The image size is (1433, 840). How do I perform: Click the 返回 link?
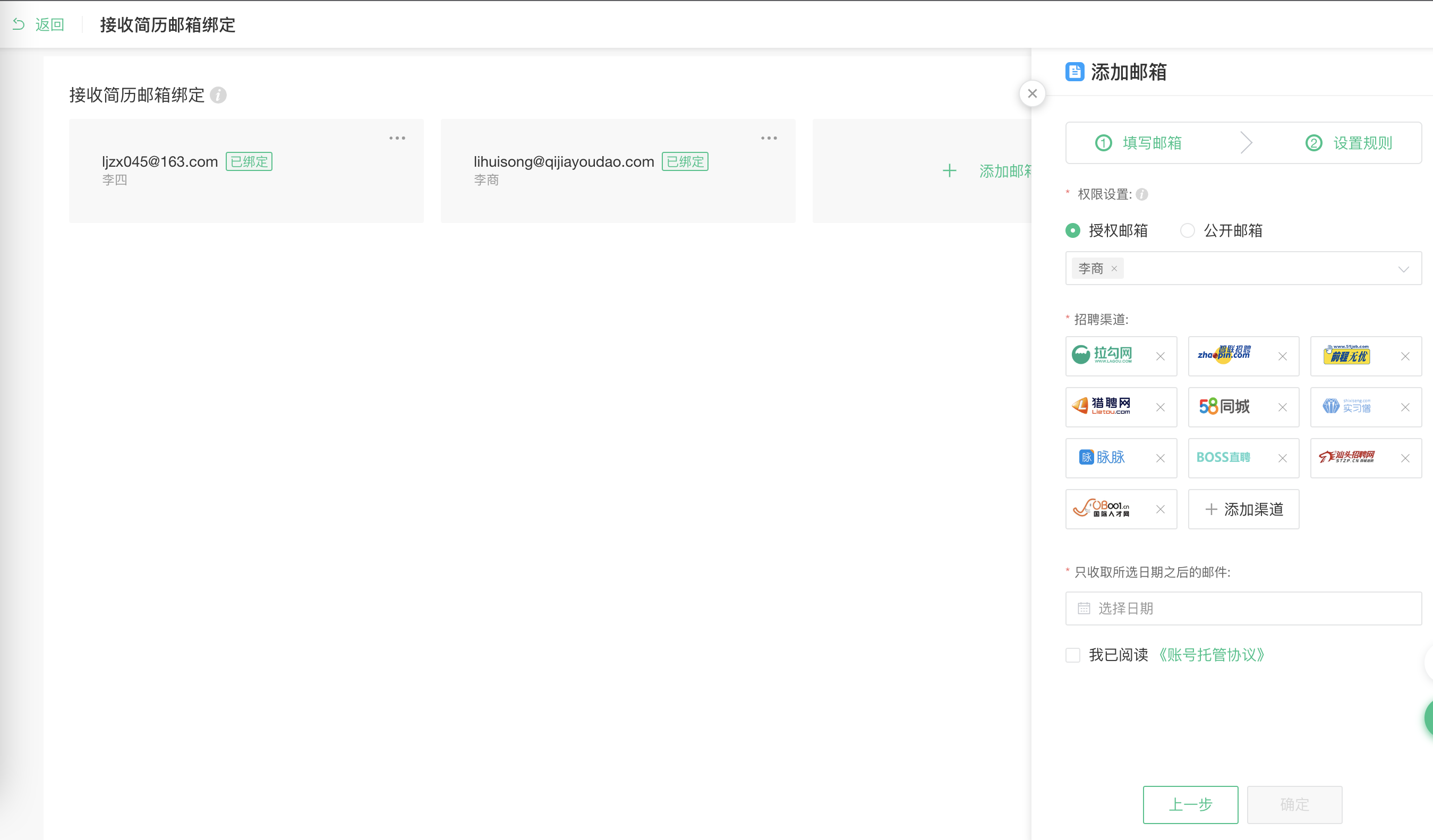(x=49, y=24)
